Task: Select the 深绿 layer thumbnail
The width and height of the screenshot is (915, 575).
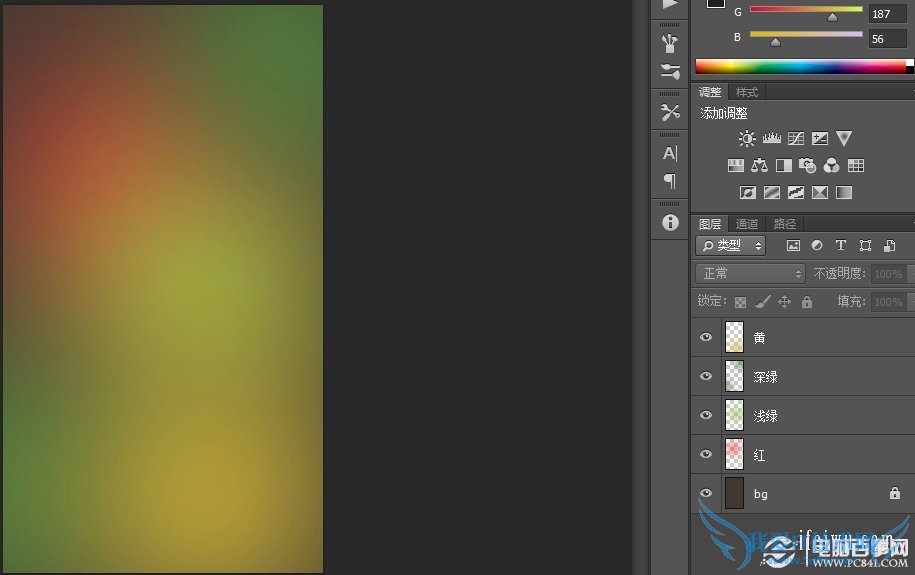Action: click(734, 376)
